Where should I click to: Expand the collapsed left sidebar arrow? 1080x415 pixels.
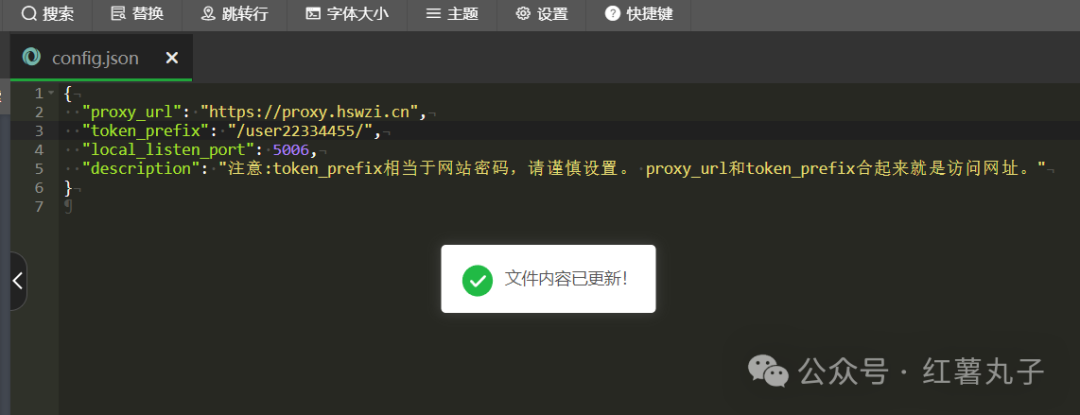pos(18,281)
